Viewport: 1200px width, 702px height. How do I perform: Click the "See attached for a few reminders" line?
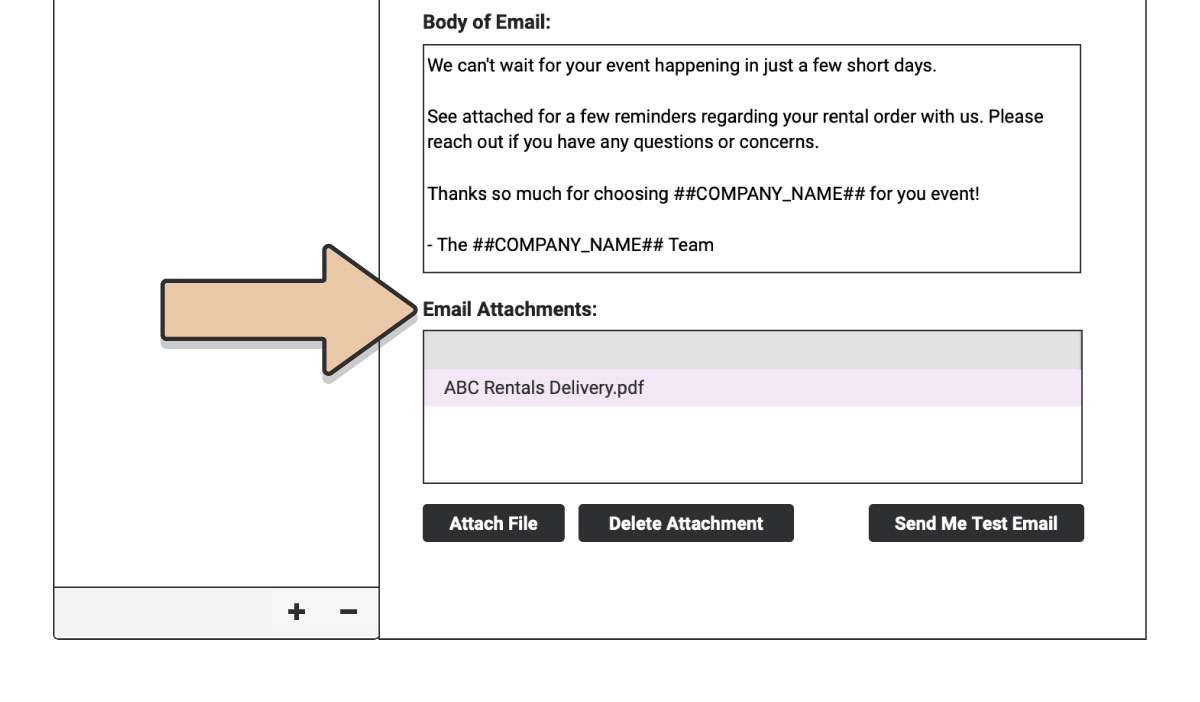[x=735, y=117]
